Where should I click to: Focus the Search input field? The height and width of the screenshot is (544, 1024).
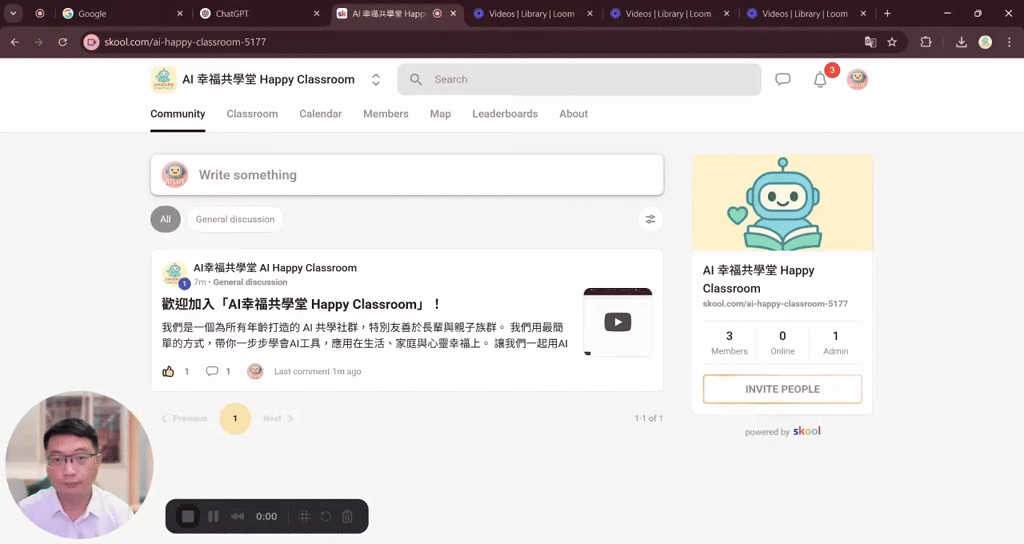579,80
